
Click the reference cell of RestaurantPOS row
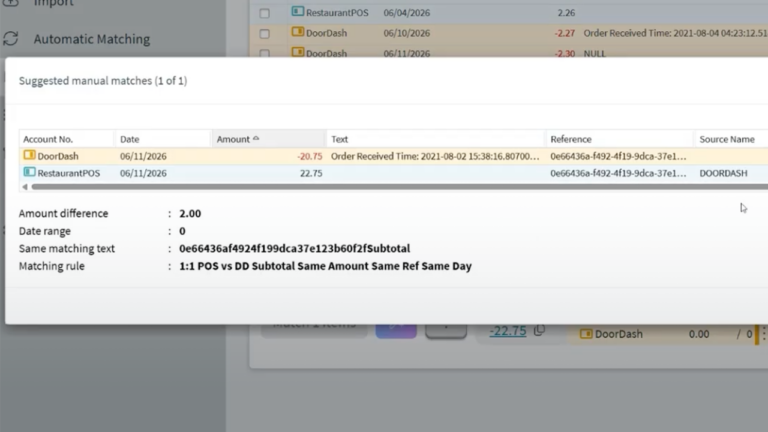[x=618, y=173]
